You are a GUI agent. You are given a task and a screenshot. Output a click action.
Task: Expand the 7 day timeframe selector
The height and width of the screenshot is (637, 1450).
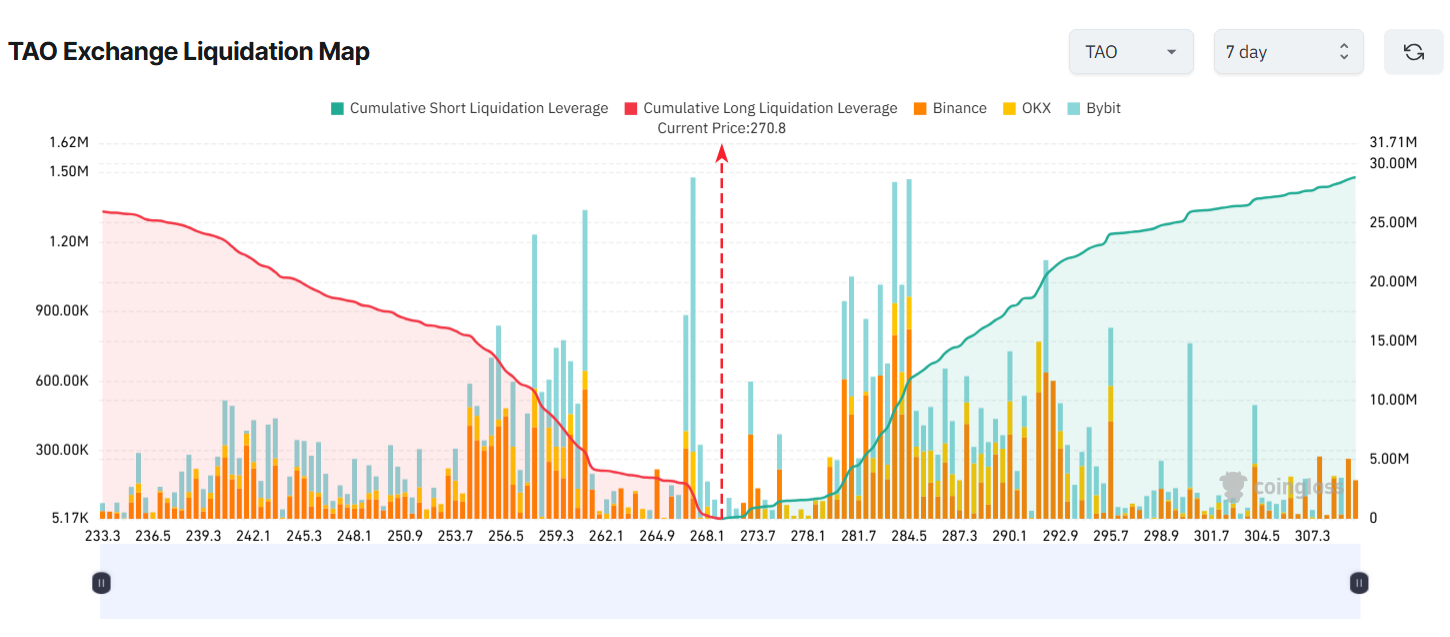pos(1287,52)
